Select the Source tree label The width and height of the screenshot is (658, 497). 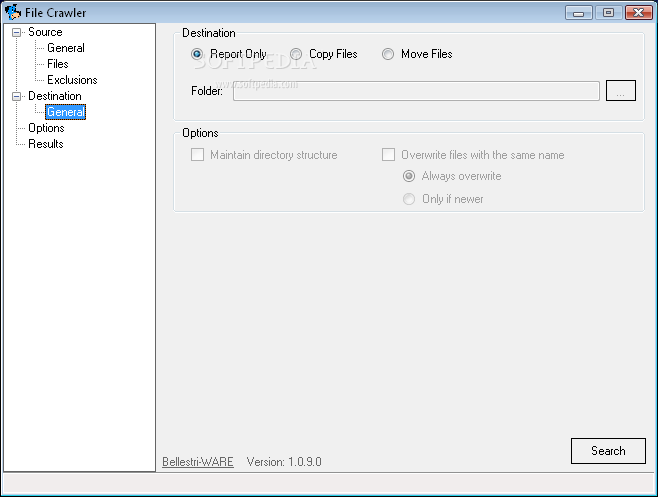pyautogui.click(x=45, y=32)
